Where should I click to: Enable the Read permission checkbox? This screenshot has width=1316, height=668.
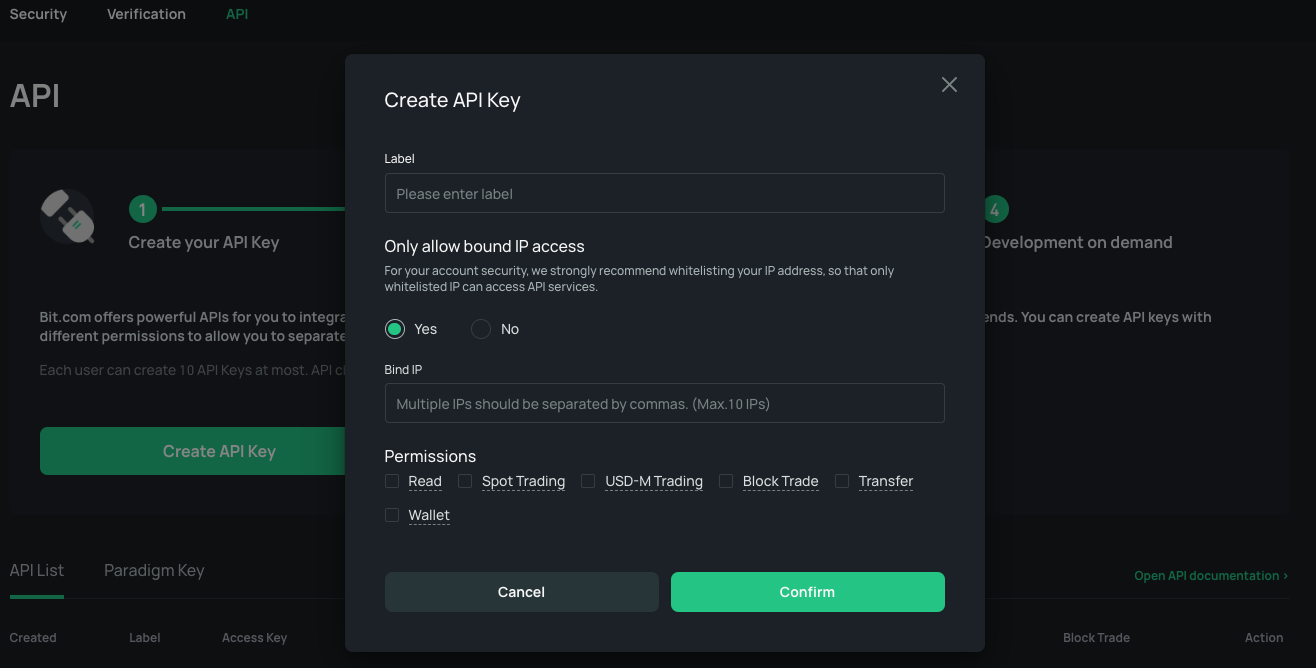[x=392, y=481]
